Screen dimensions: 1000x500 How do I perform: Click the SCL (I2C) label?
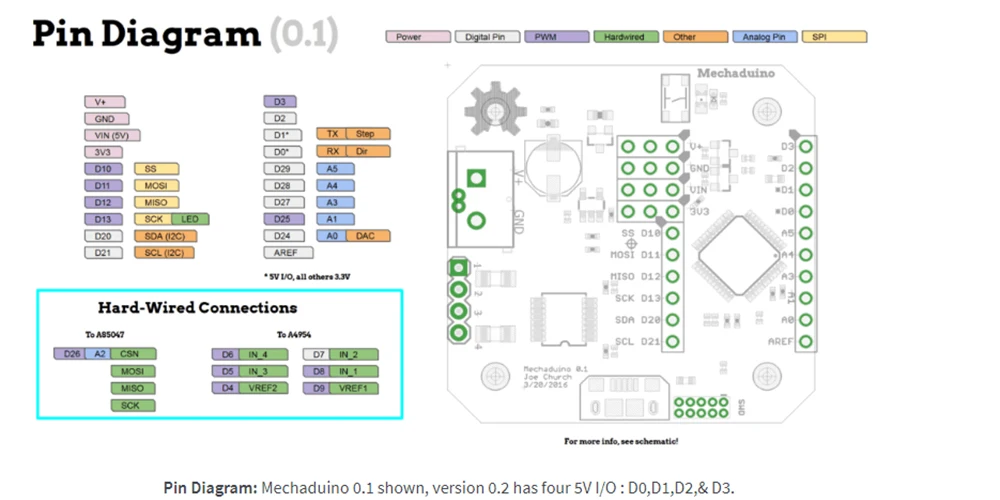(164, 253)
